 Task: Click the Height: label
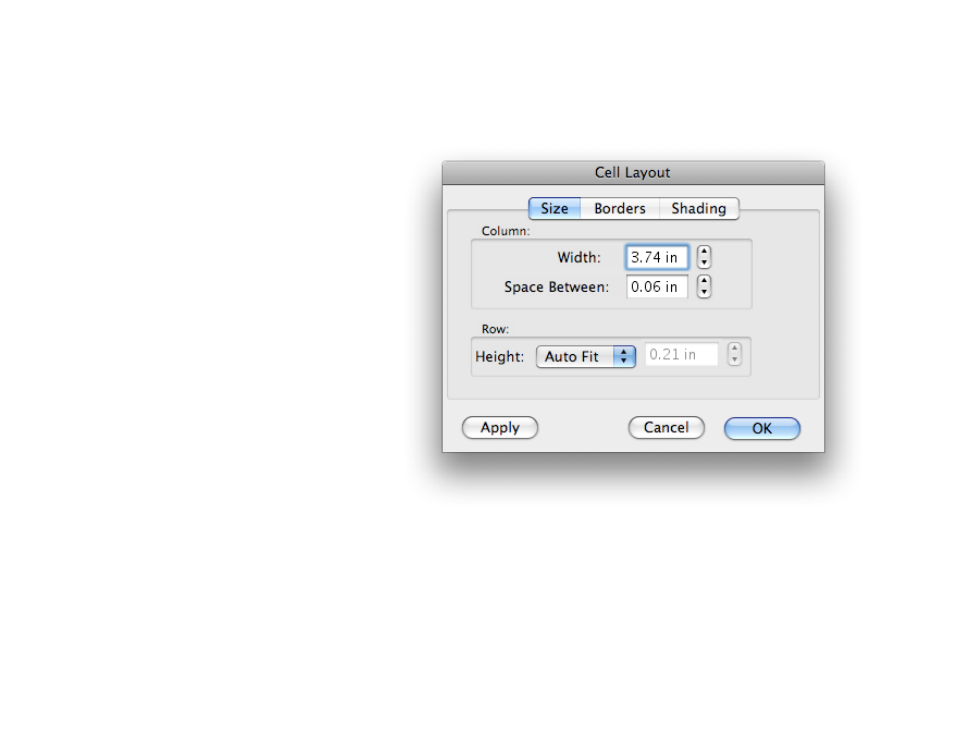500,357
